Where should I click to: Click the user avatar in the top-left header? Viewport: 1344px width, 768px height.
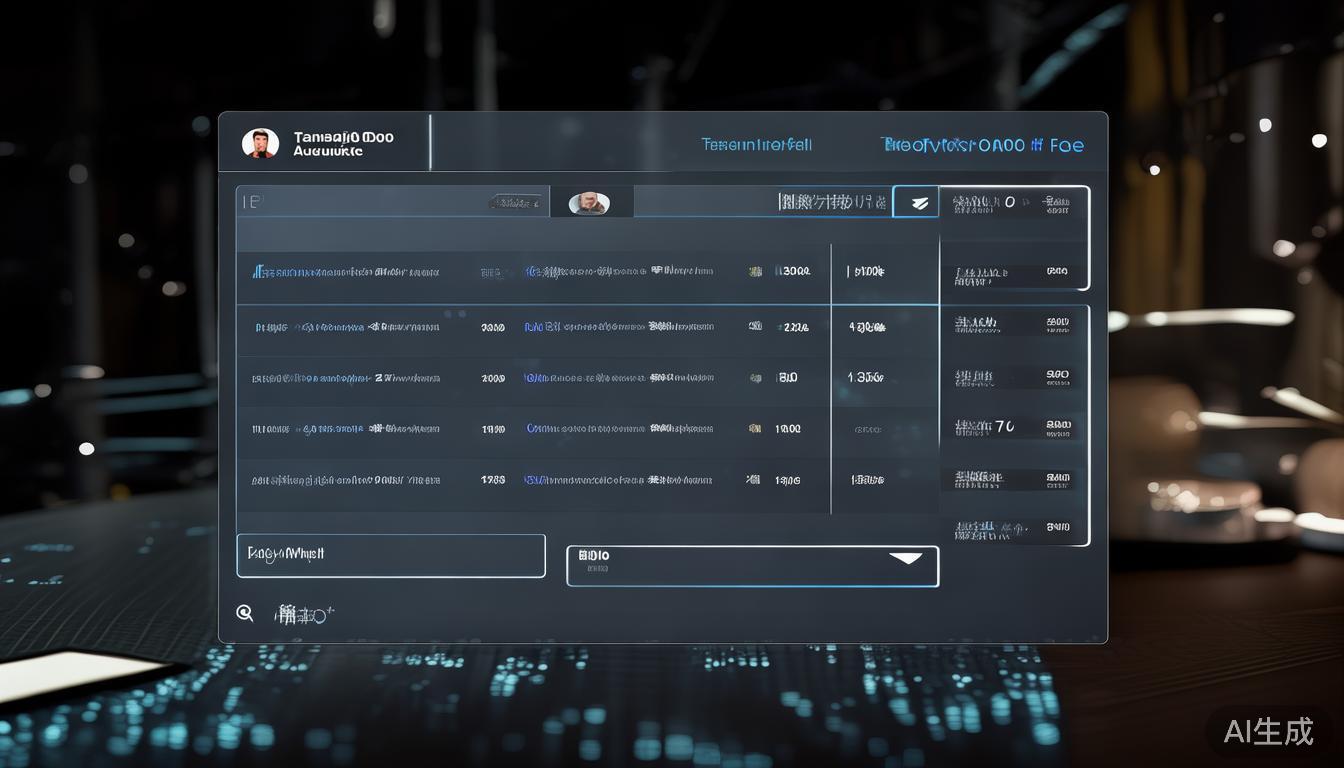260,143
